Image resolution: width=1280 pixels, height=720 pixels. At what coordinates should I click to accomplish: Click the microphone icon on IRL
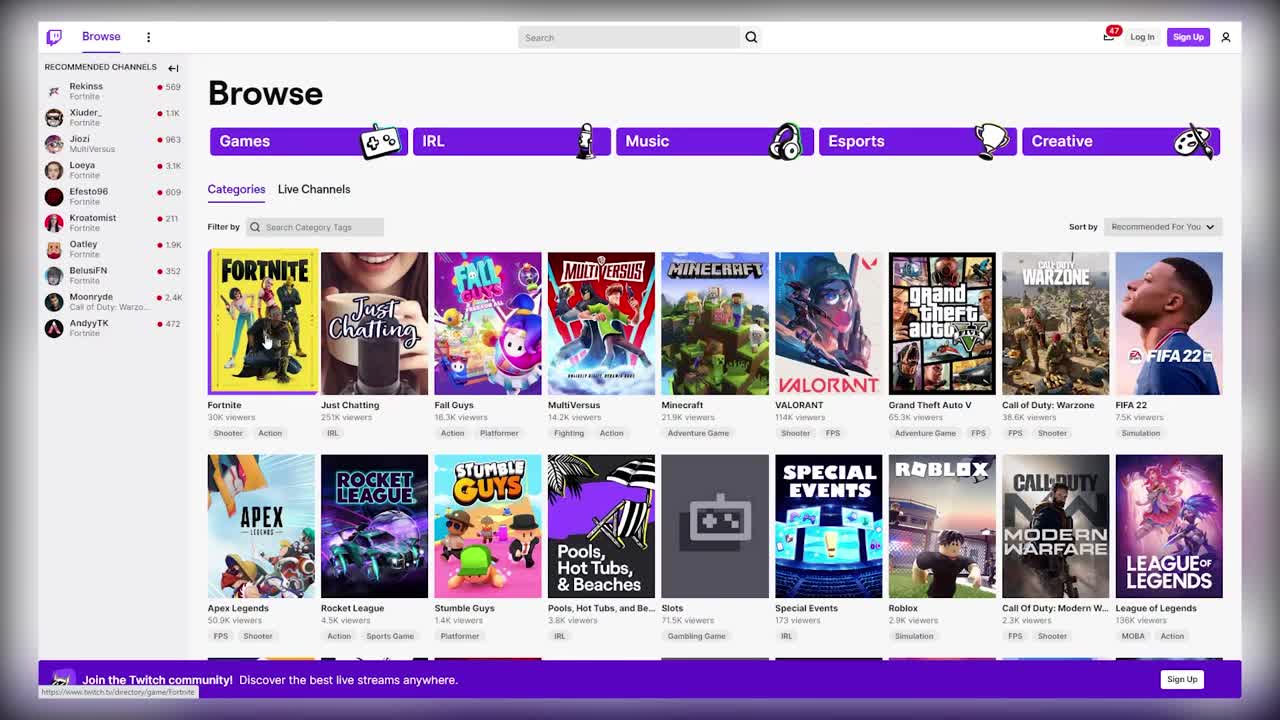pos(586,141)
